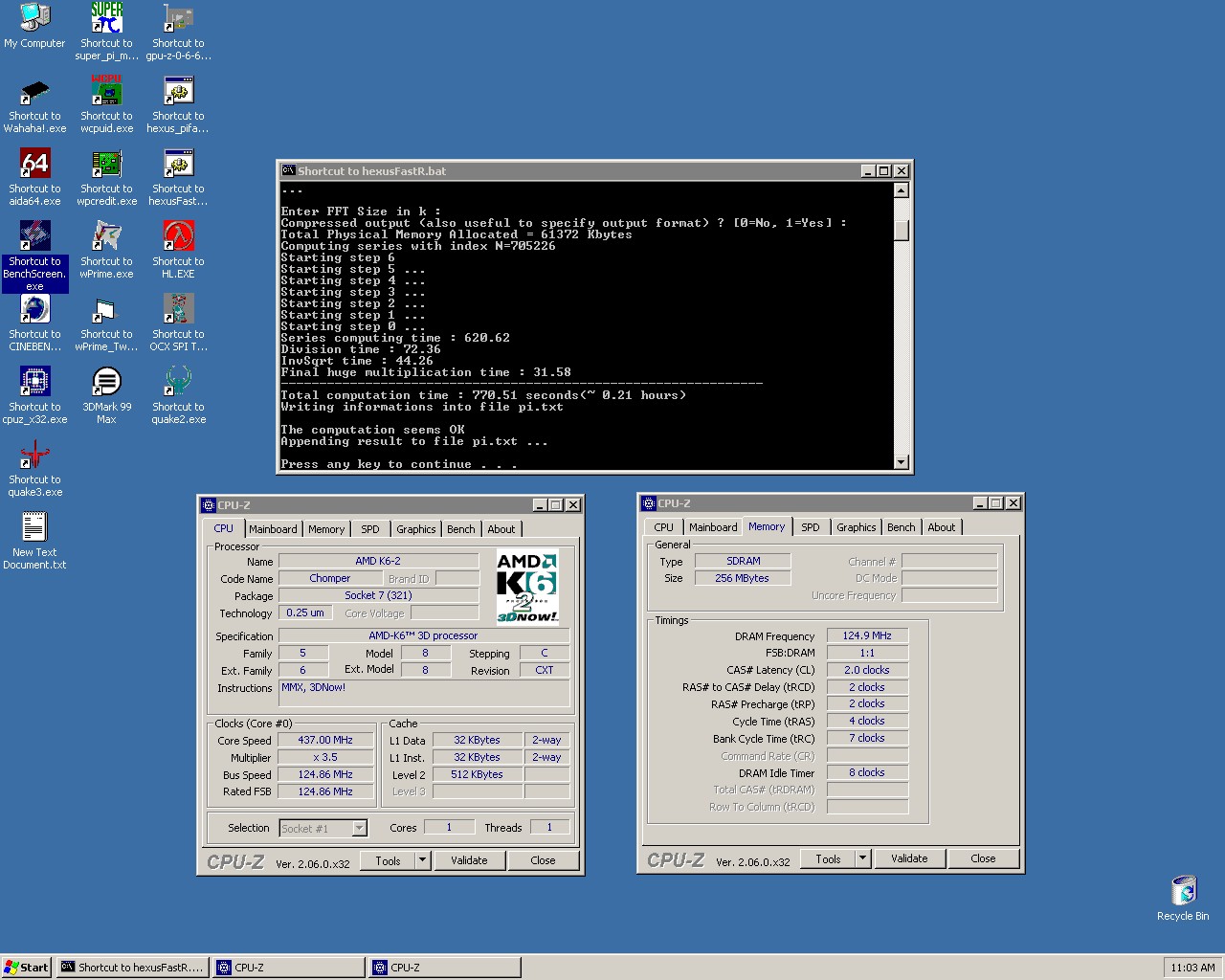The image size is (1225, 980).
Task: Click Tools button in right CPU-Z
Action: (828, 858)
